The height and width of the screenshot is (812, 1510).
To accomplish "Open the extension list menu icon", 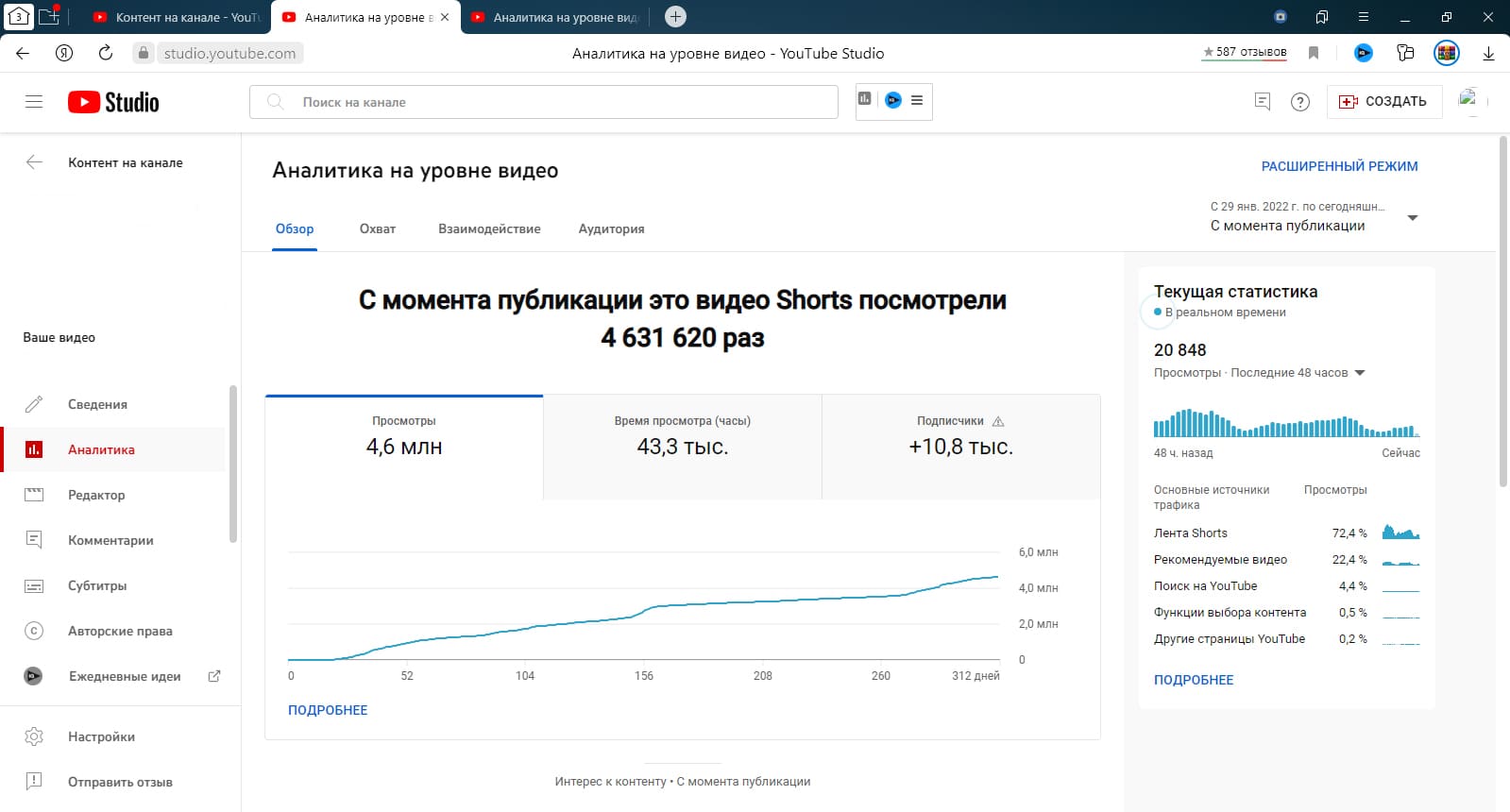I will 917,100.
